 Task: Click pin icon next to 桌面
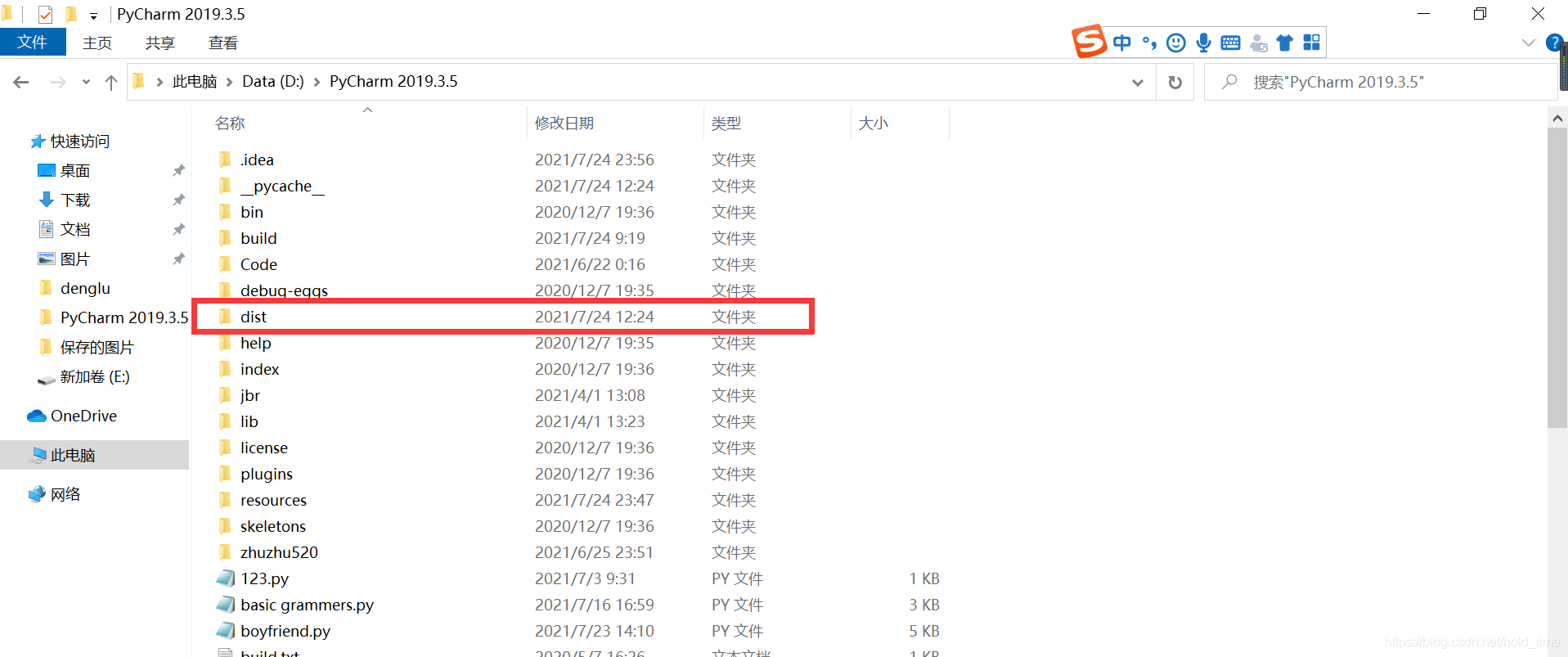pos(178,171)
